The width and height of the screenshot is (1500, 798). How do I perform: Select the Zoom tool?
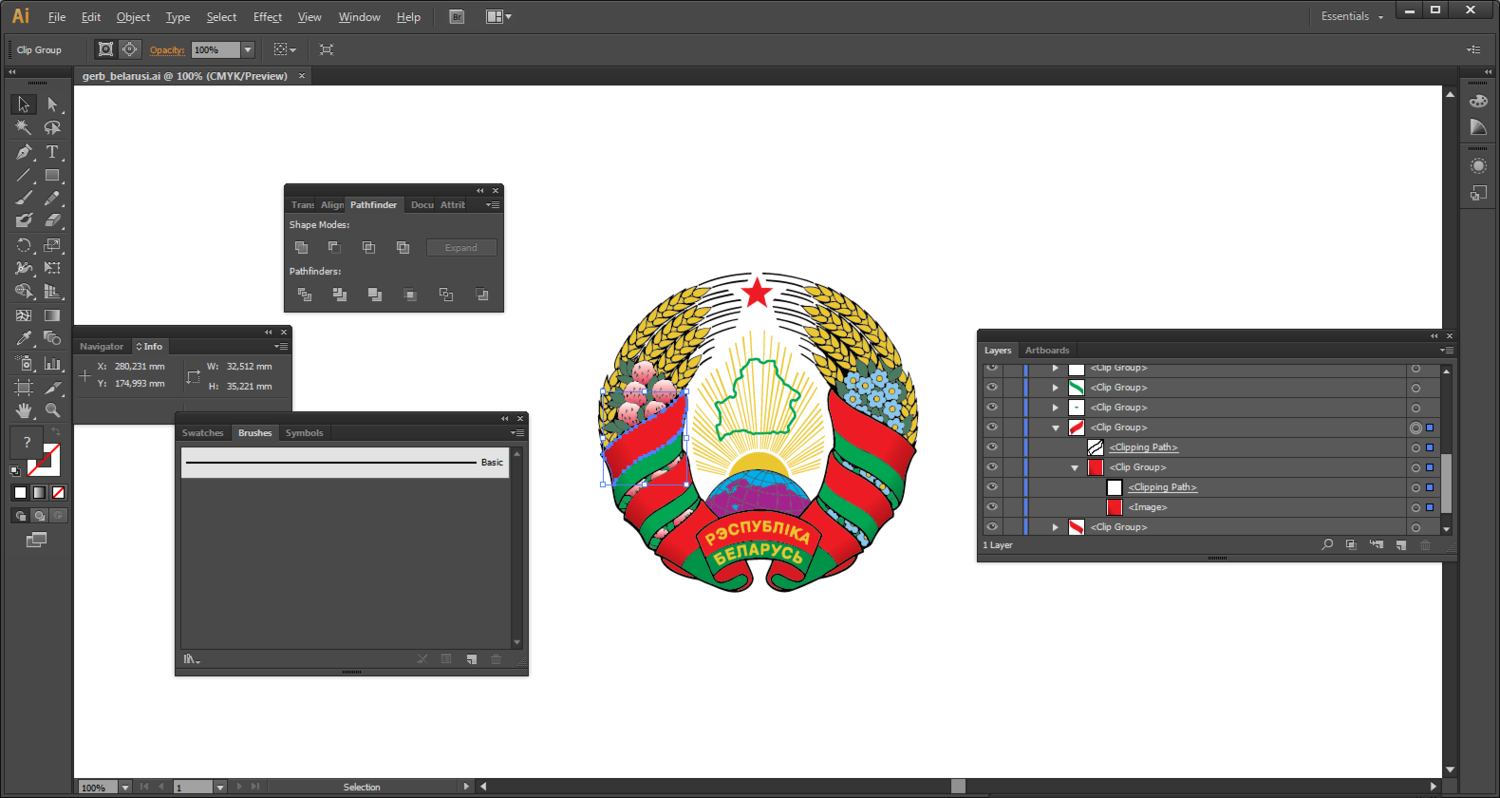coord(52,410)
